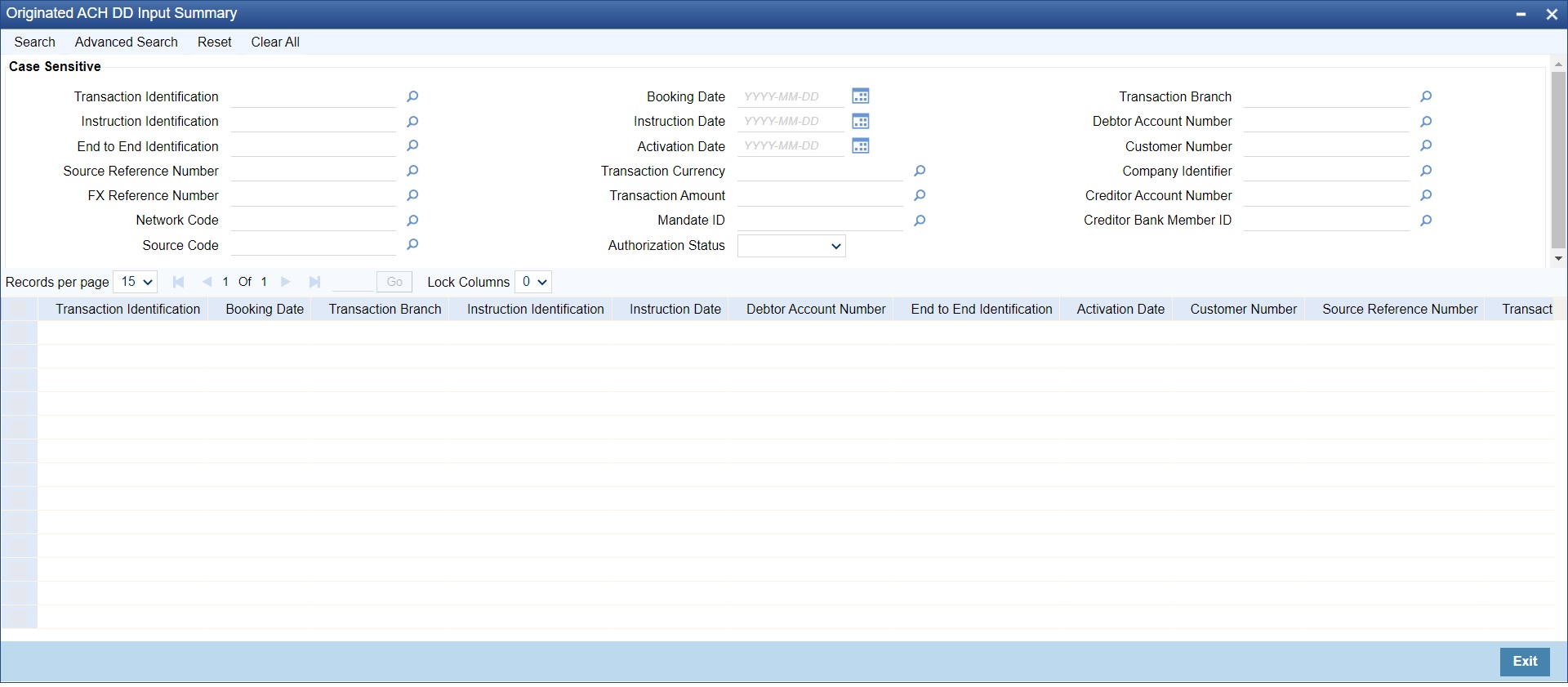This screenshot has height=687, width=1568.
Task: Click Search in the toolbar
Action: click(35, 42)
